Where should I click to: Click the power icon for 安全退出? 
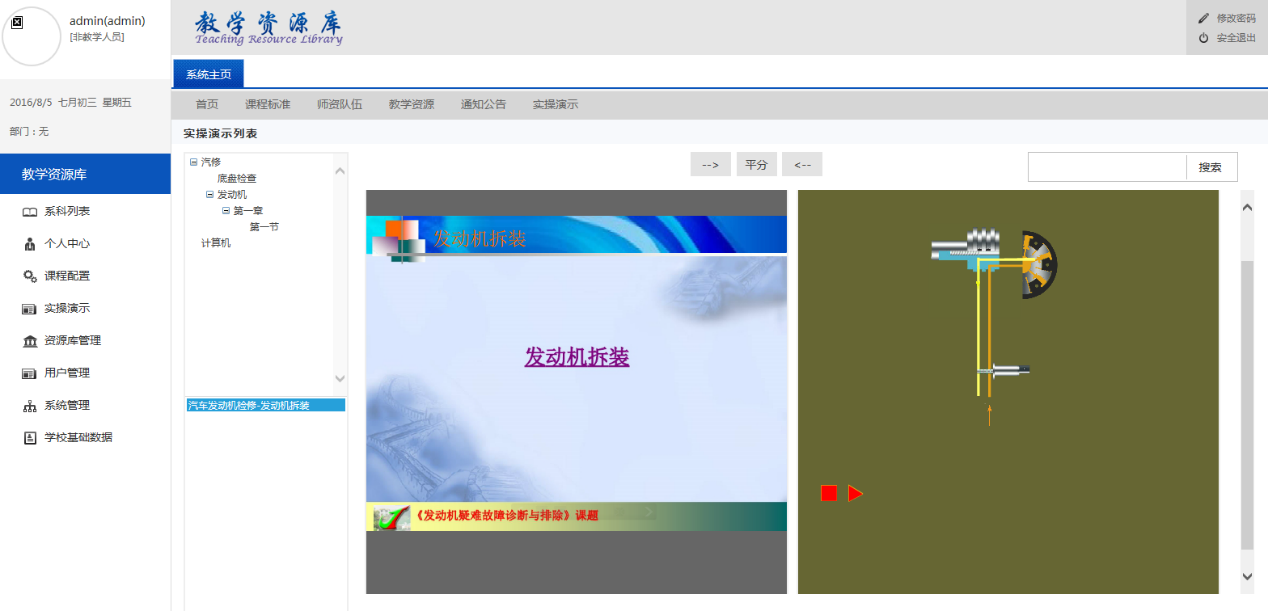click(1203, 38)
